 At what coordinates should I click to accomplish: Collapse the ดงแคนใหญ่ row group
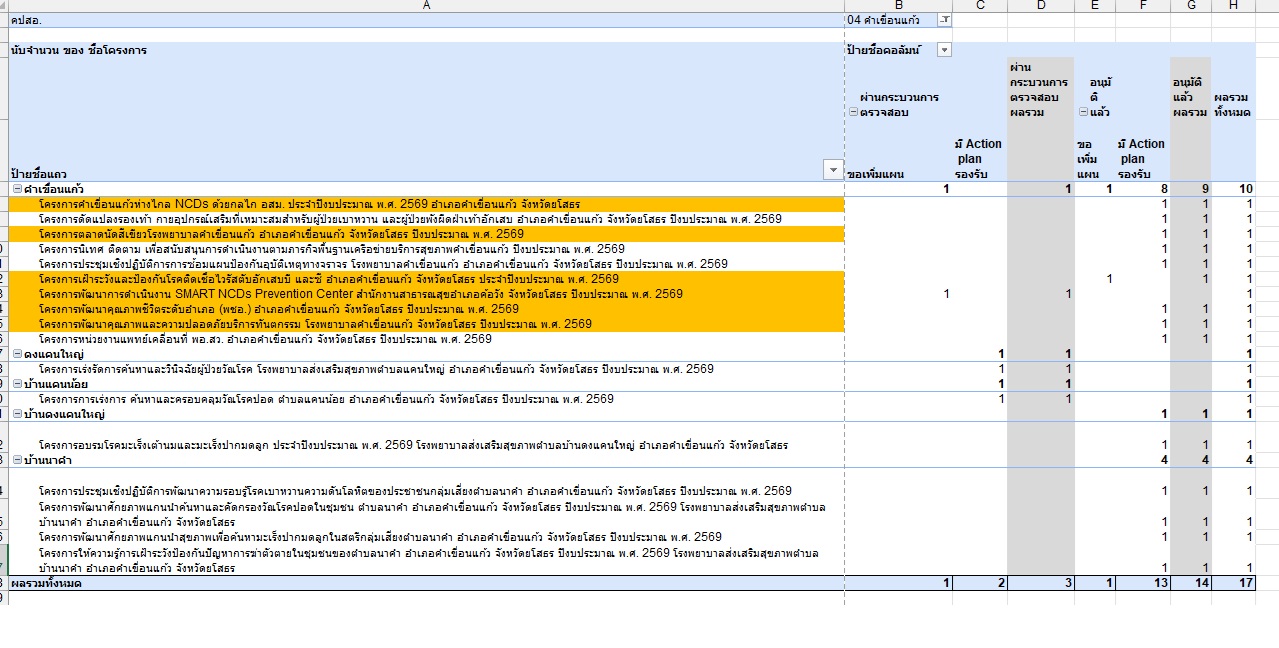(x=17, y=354)
